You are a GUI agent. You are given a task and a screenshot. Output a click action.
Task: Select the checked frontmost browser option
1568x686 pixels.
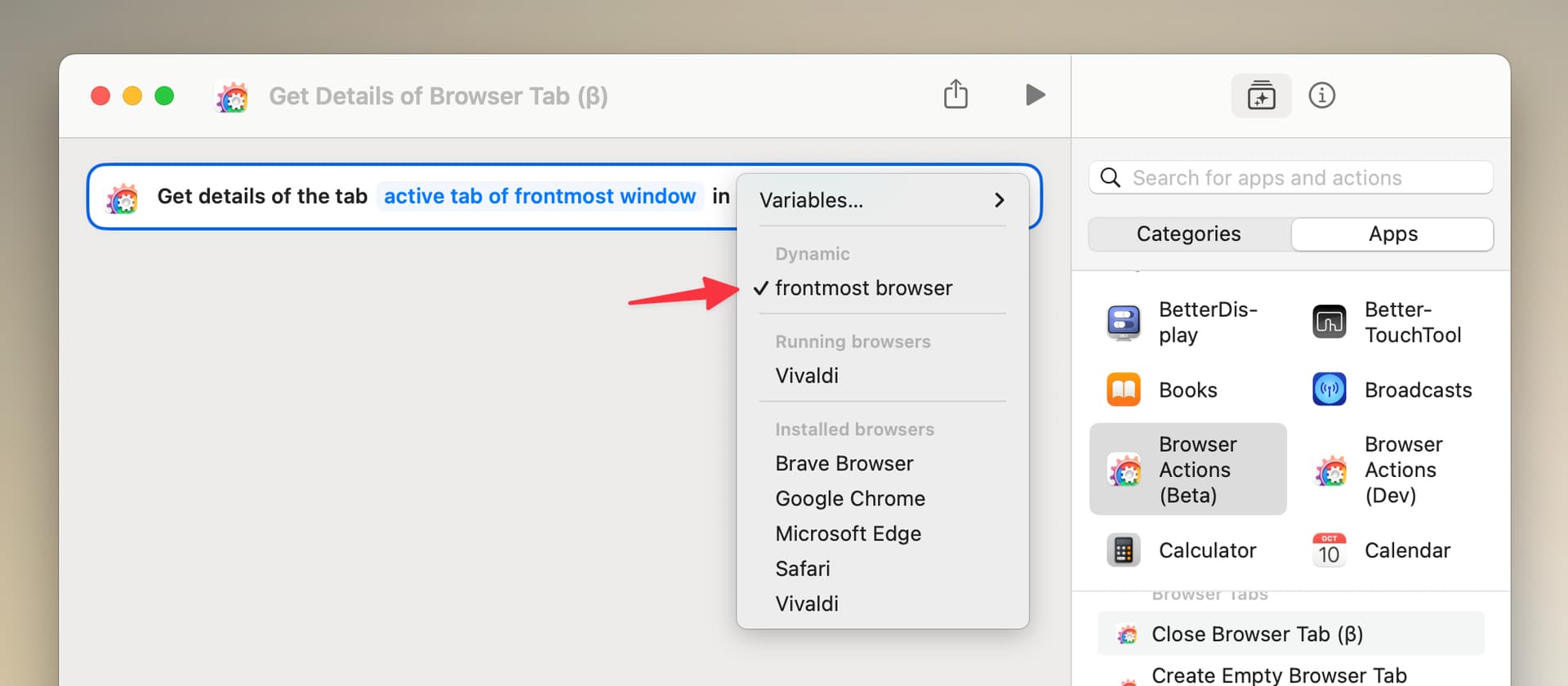pyautogui.click(x=863, y=288)
